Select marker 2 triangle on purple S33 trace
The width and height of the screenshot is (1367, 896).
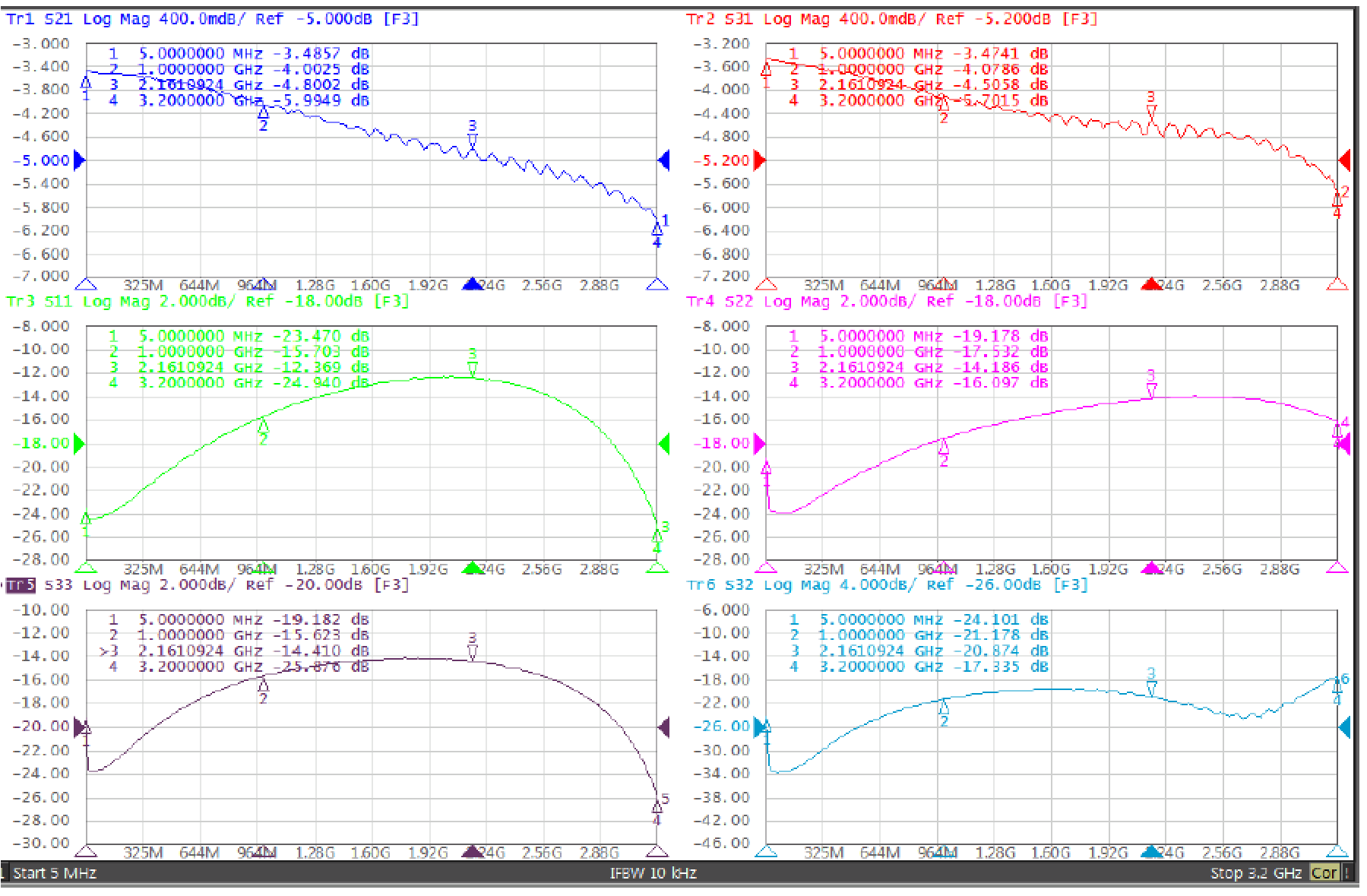pos(263,684)
